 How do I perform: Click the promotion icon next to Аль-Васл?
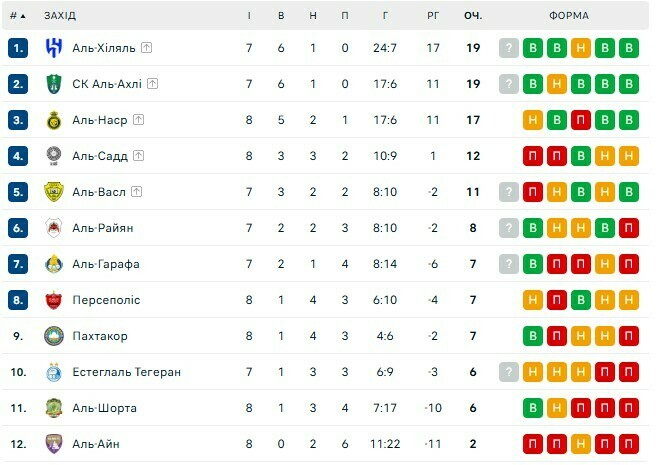(x=136, y=192)
